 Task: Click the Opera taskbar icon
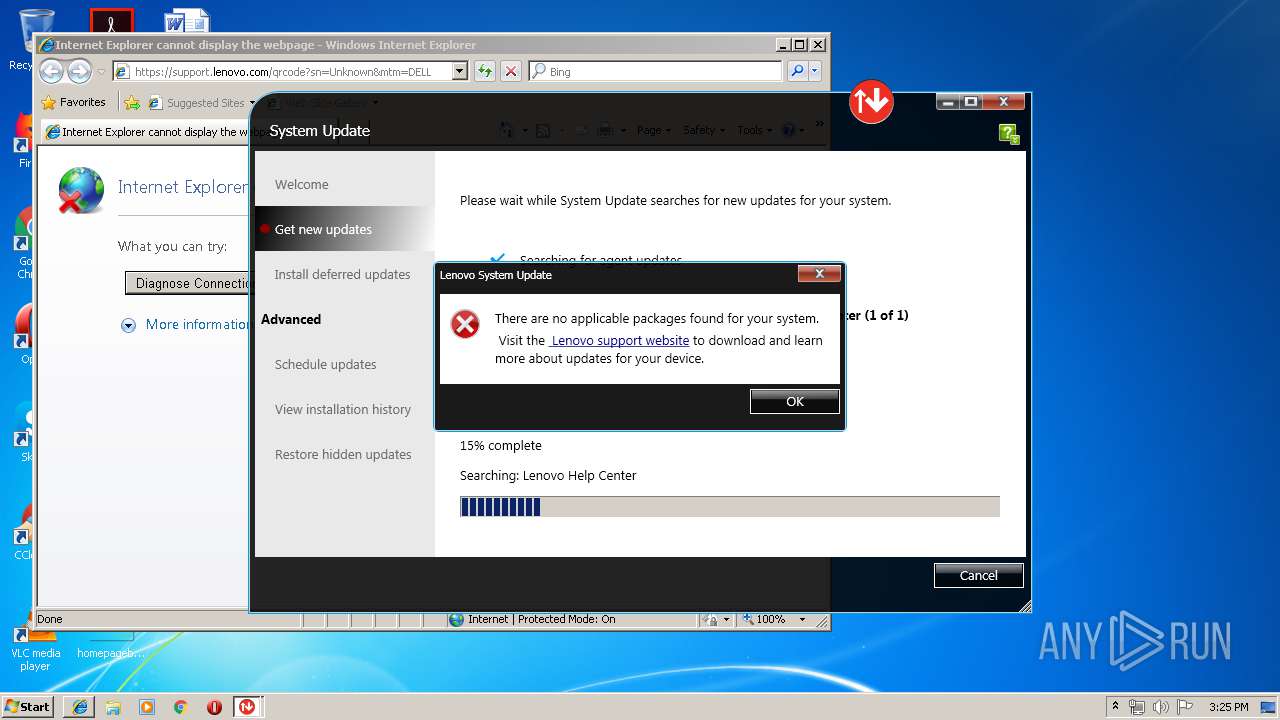point(214,706)
